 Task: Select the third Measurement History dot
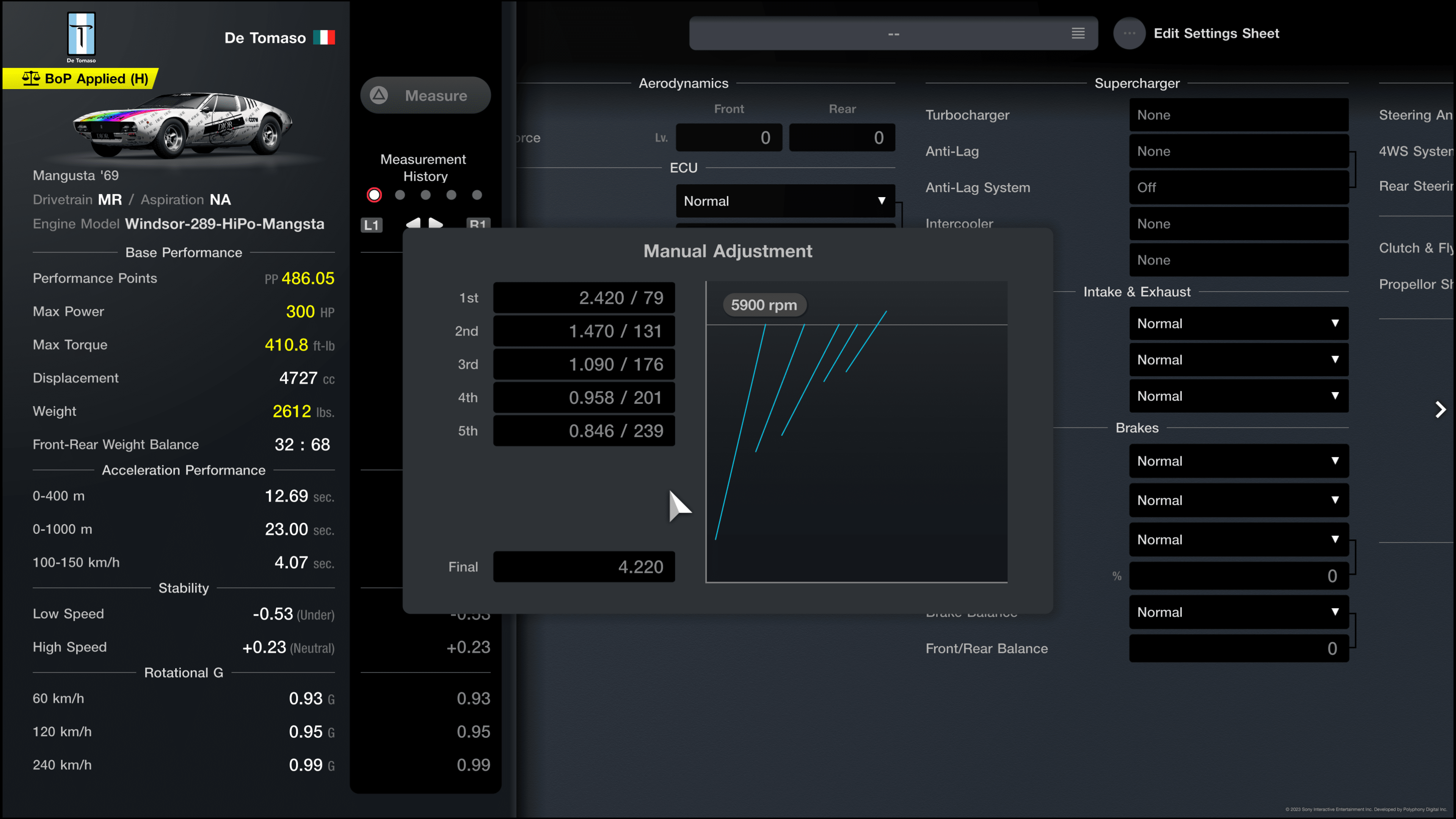425,195
